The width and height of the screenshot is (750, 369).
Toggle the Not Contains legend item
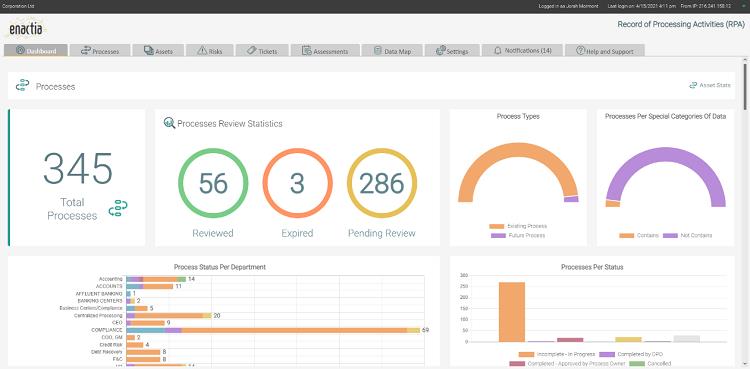pyautogui.click(x=687, y=235)
